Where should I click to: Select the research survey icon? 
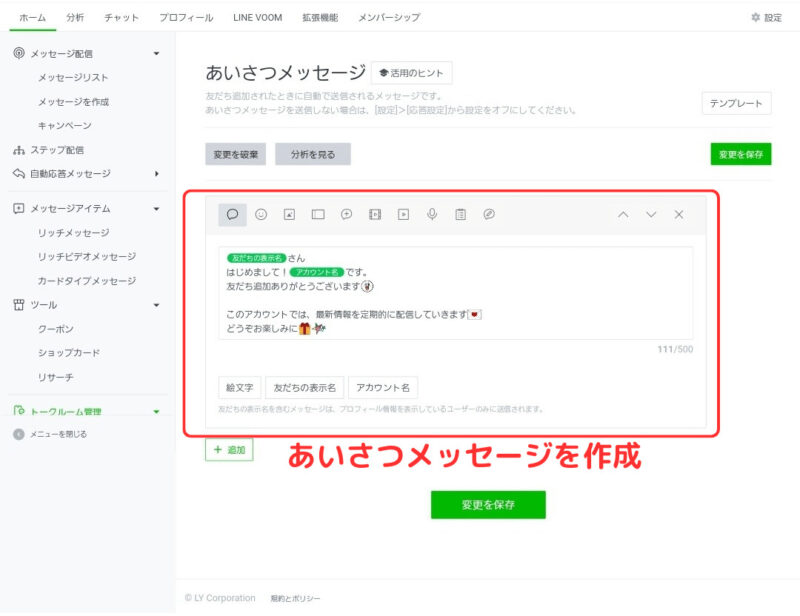coord(460,214)
